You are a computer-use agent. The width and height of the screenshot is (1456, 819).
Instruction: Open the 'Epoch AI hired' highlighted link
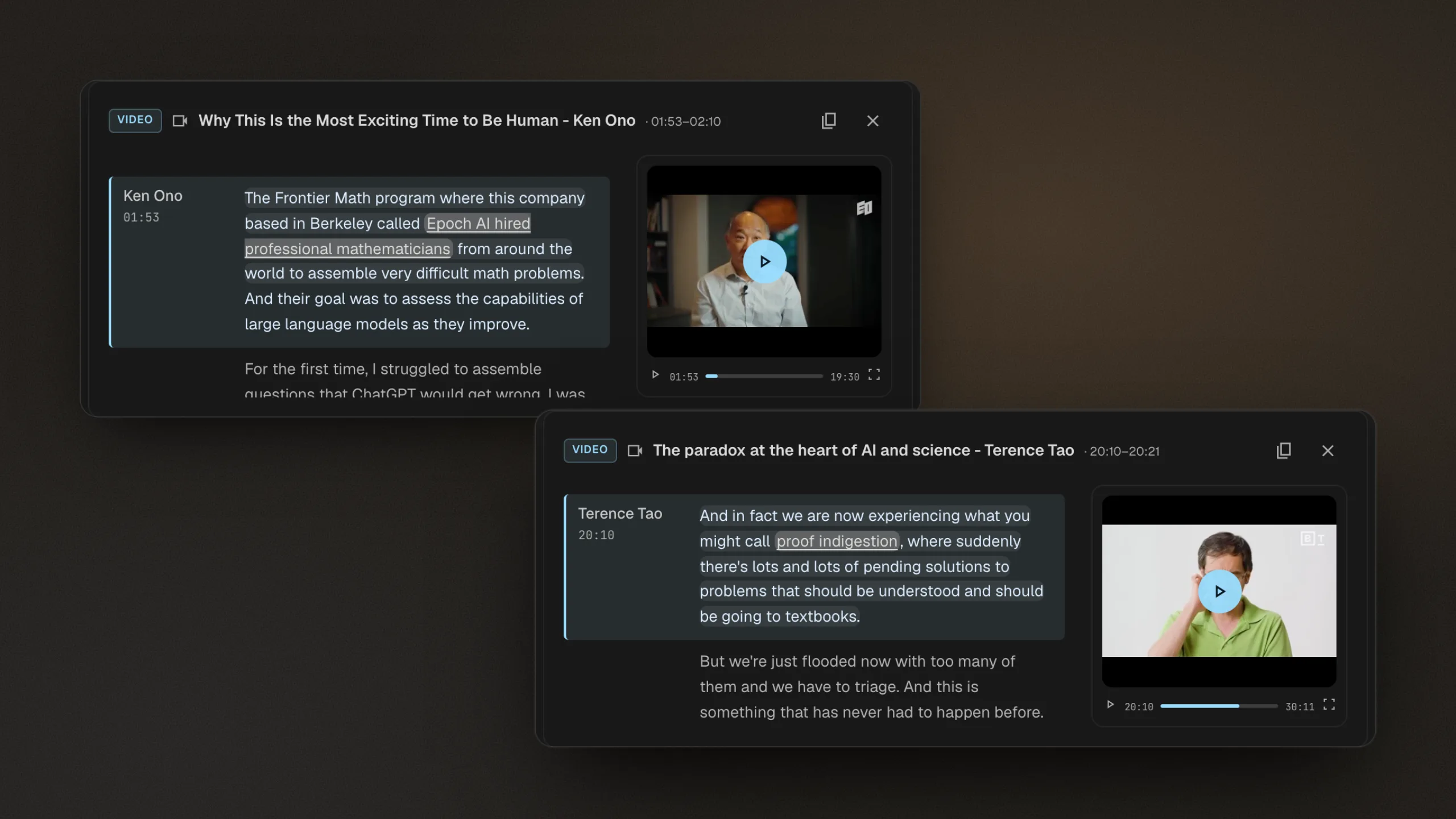[478, 223]
